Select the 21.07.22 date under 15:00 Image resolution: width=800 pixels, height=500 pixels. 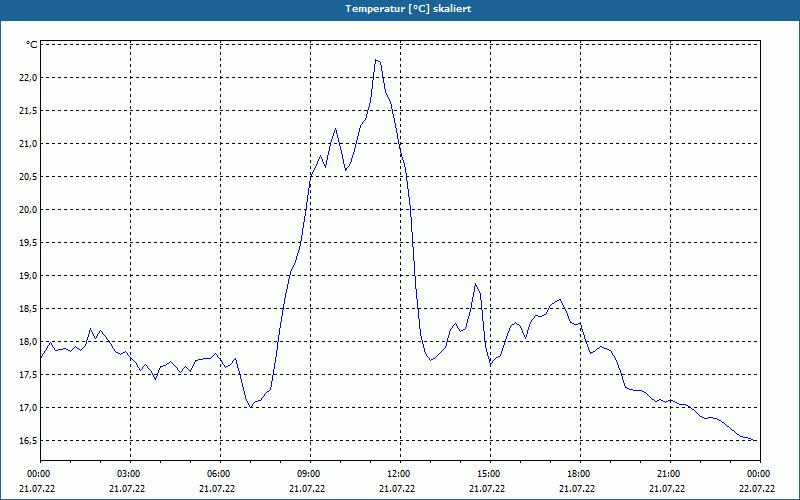487,489
